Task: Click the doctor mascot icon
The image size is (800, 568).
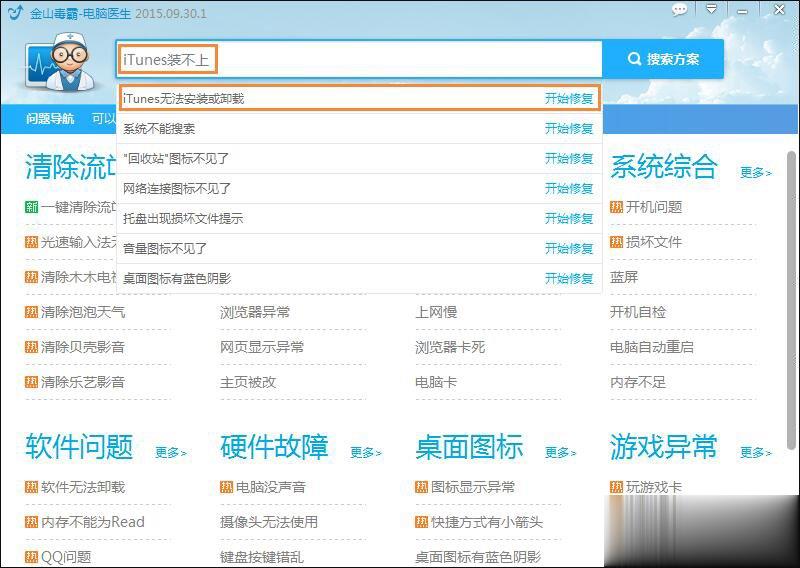Action: [x=60, y=61]
